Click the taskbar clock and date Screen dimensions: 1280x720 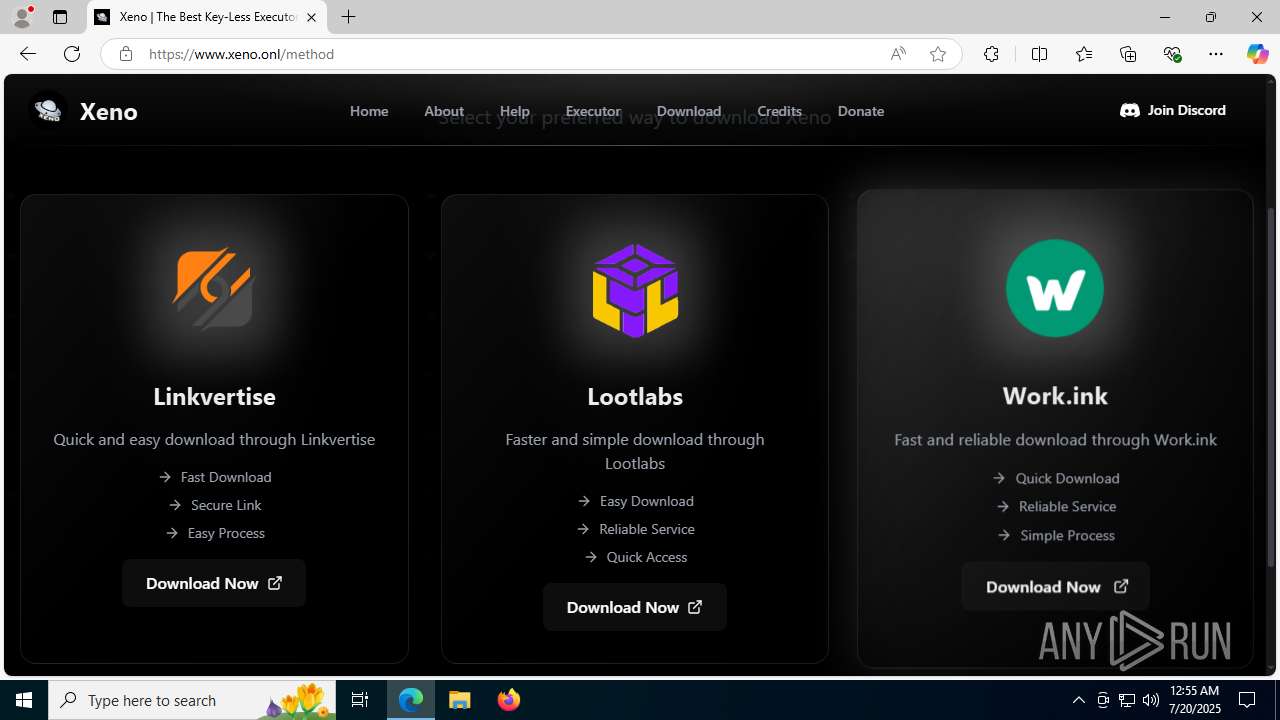[x=1194, y=700]
